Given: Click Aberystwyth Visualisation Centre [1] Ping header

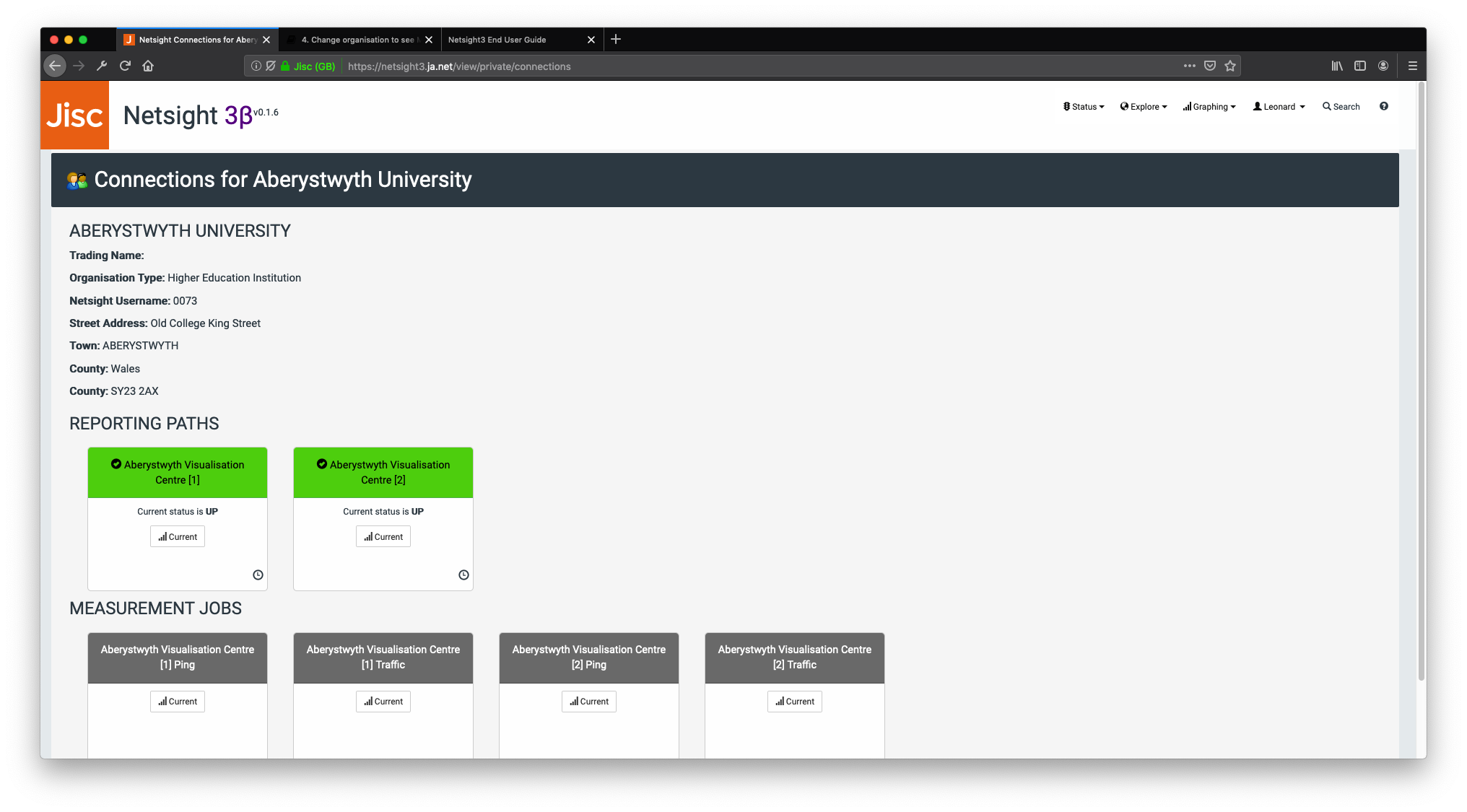Looking at the screenshot, I should click(178, 658).
